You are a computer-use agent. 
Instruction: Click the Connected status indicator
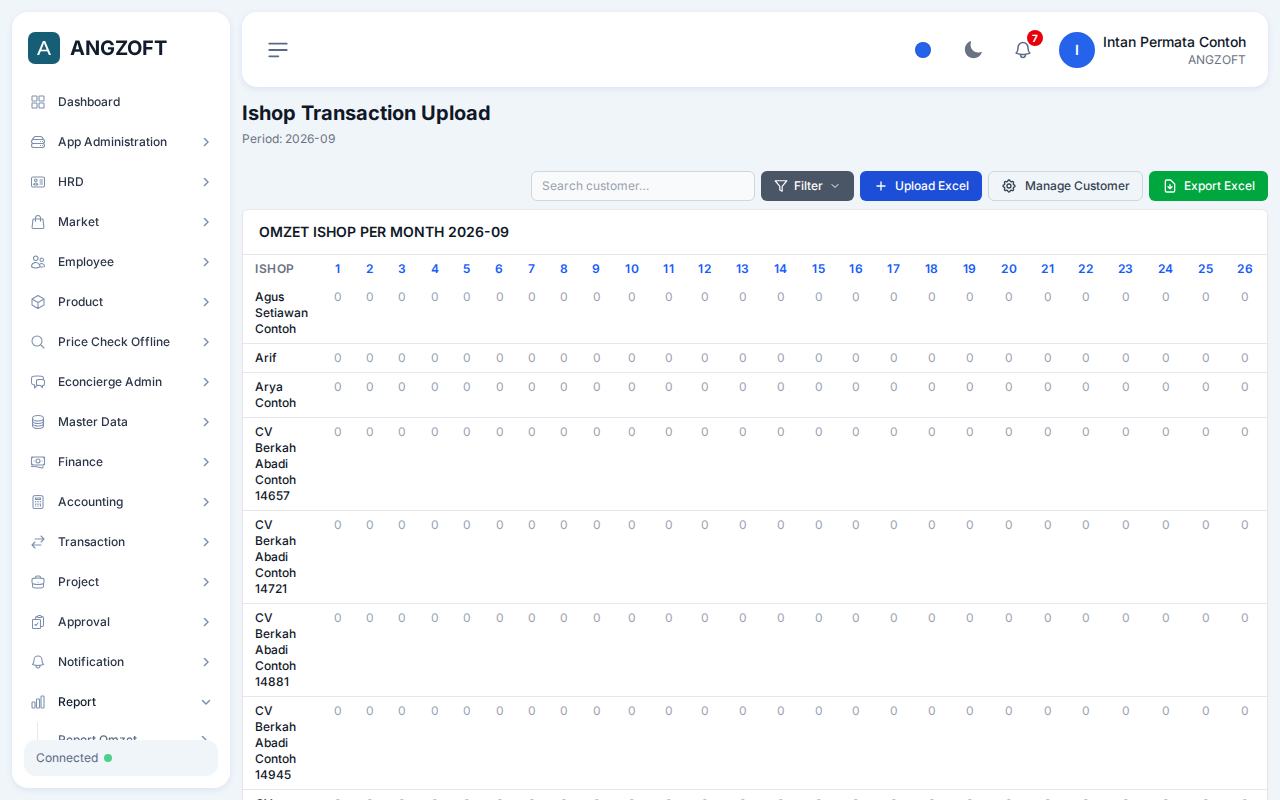[121, 758]
